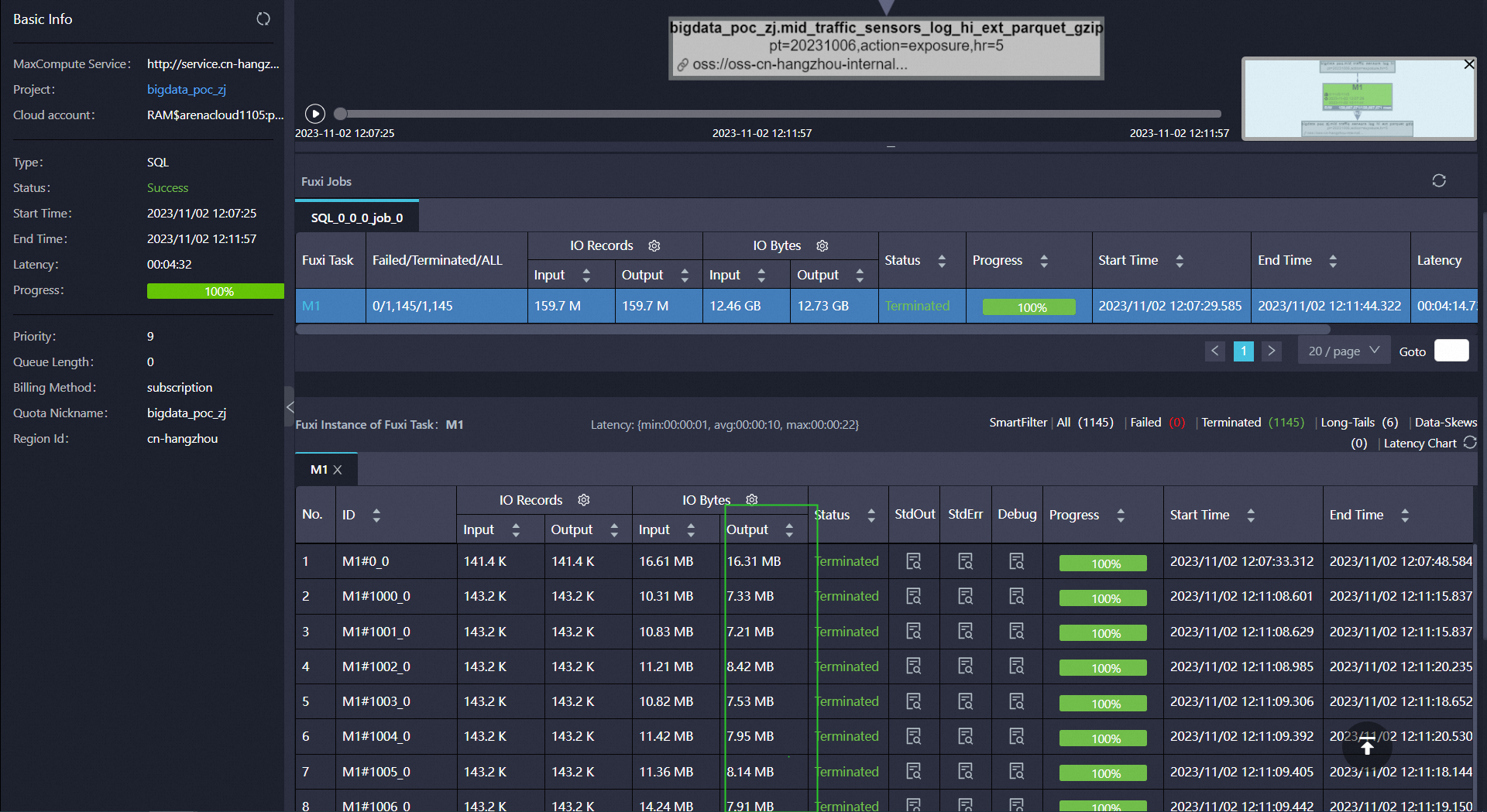Click the timeline slider handle
Viewport: 1487px width, 812px height.
point(340,114)
